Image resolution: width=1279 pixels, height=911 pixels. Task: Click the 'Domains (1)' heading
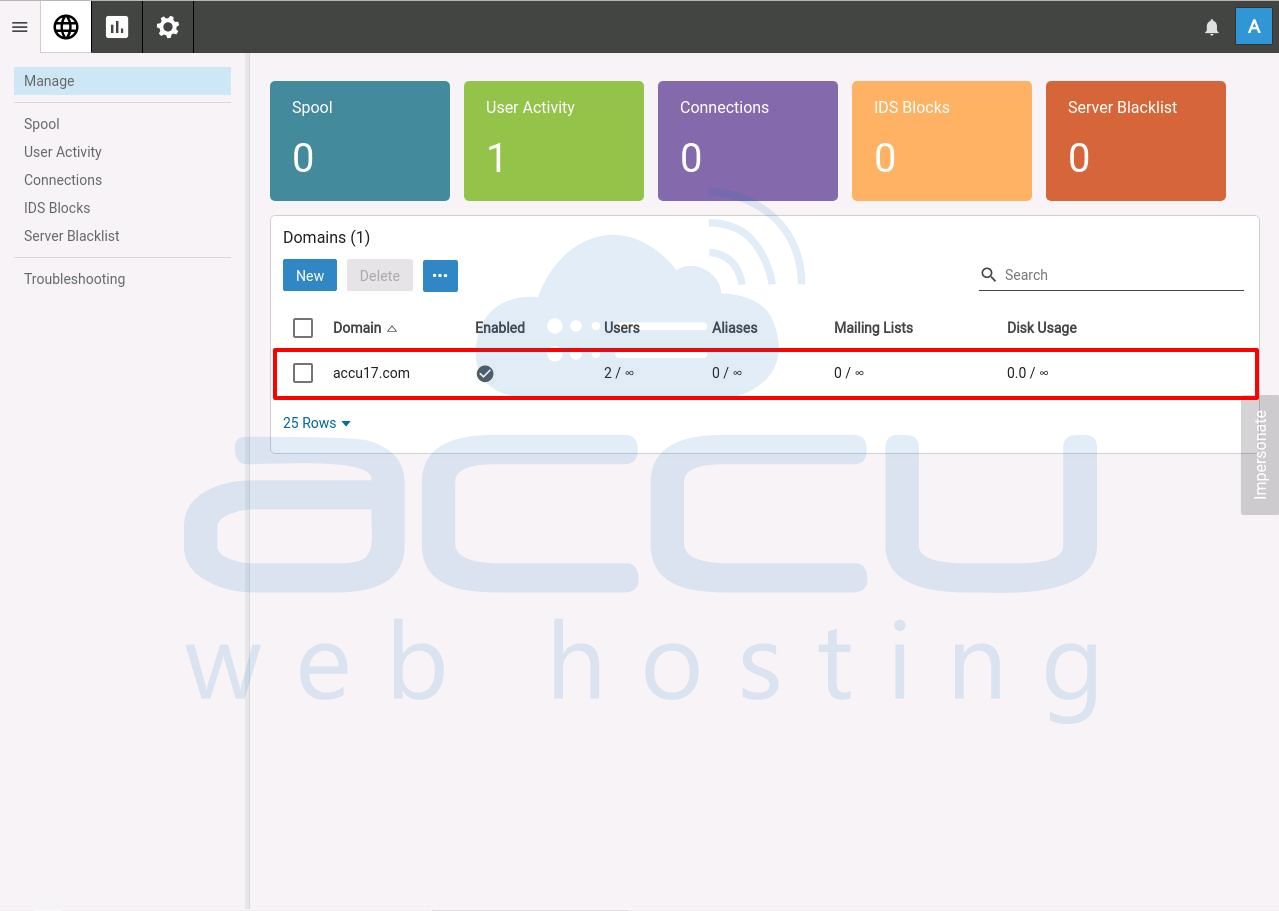(326, 237)
